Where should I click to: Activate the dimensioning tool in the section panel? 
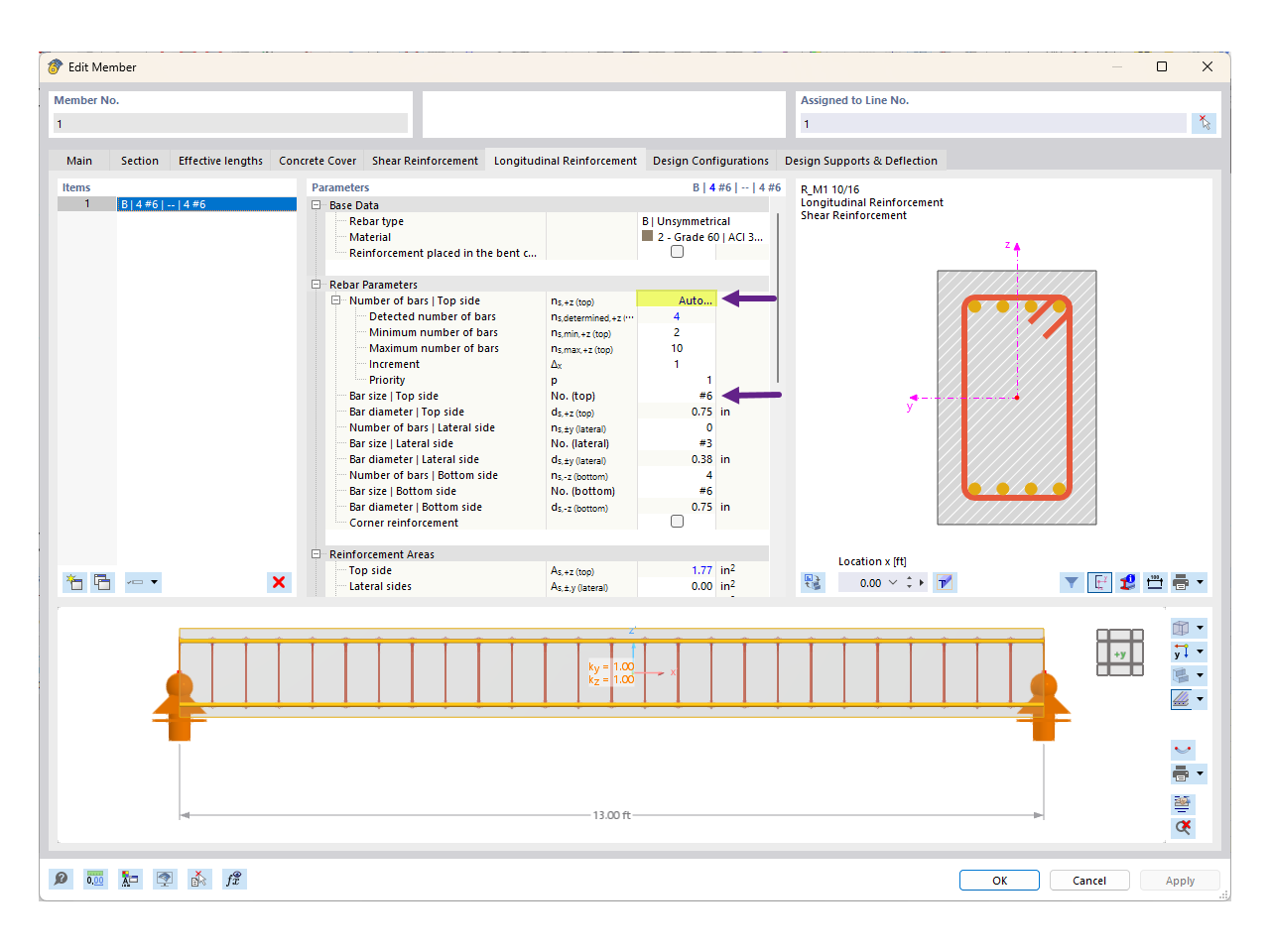click(1155, 582)
